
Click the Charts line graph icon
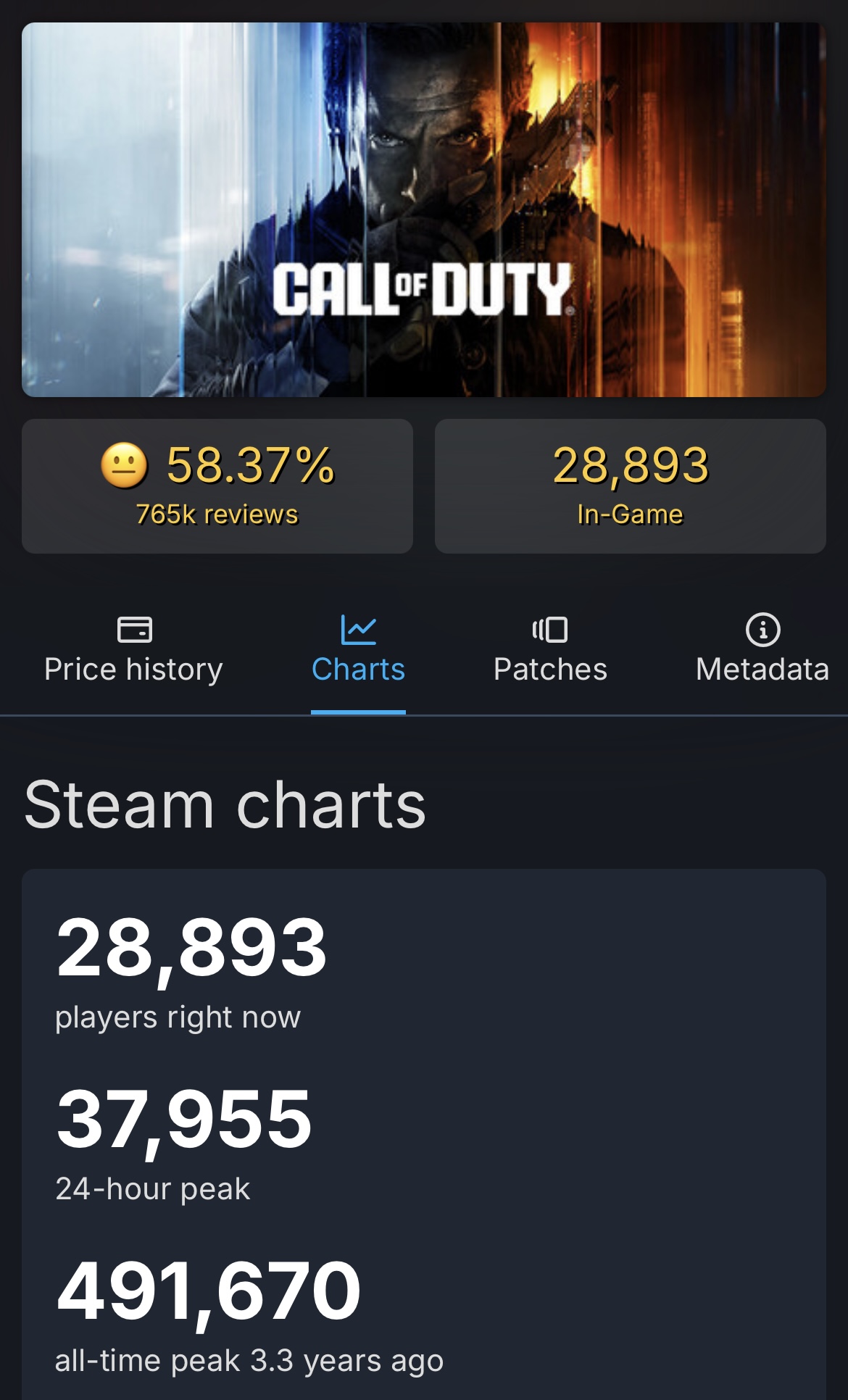point(358,629)
